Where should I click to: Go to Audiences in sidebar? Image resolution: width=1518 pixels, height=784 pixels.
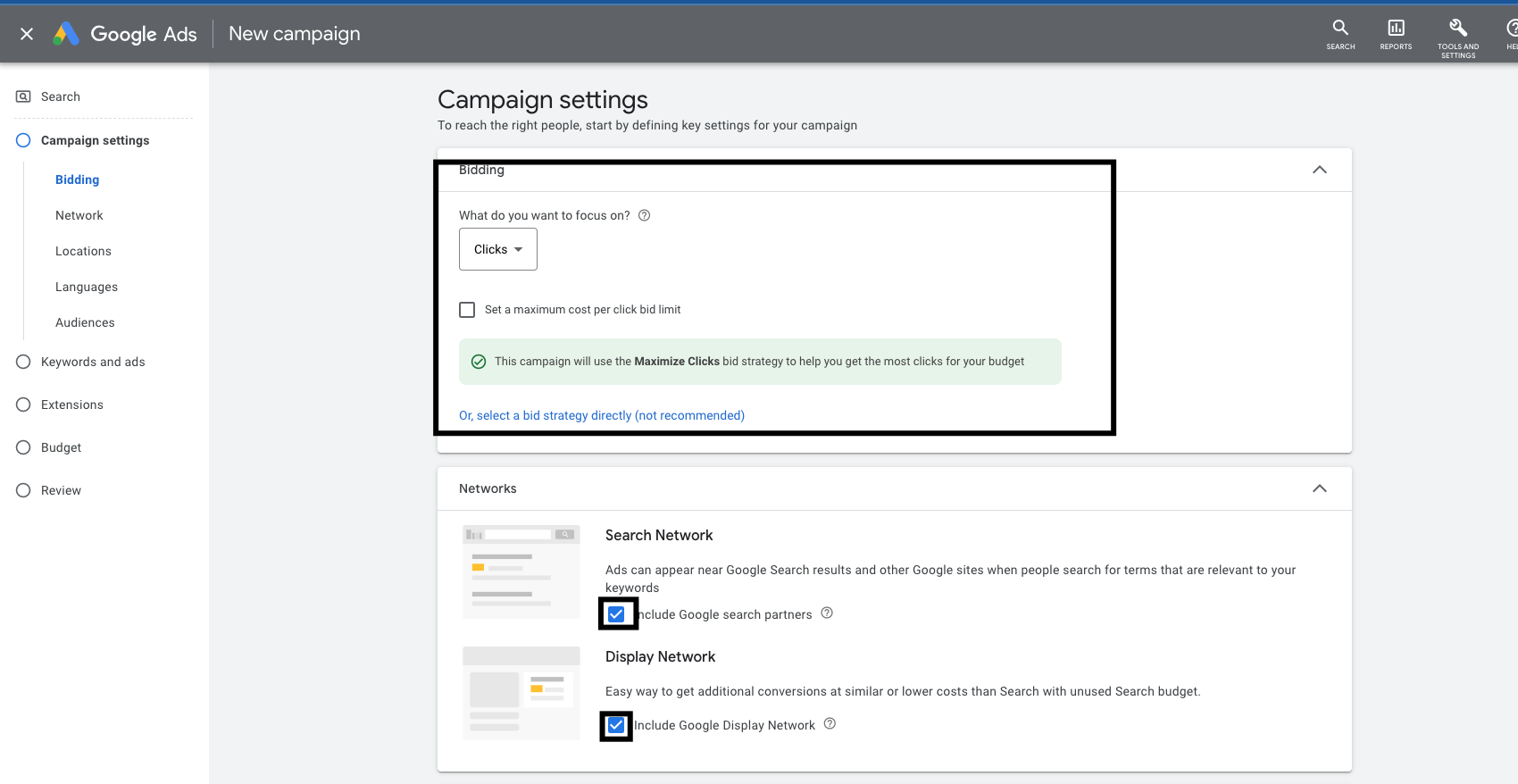pyautogui.click(x=85, y=322)
